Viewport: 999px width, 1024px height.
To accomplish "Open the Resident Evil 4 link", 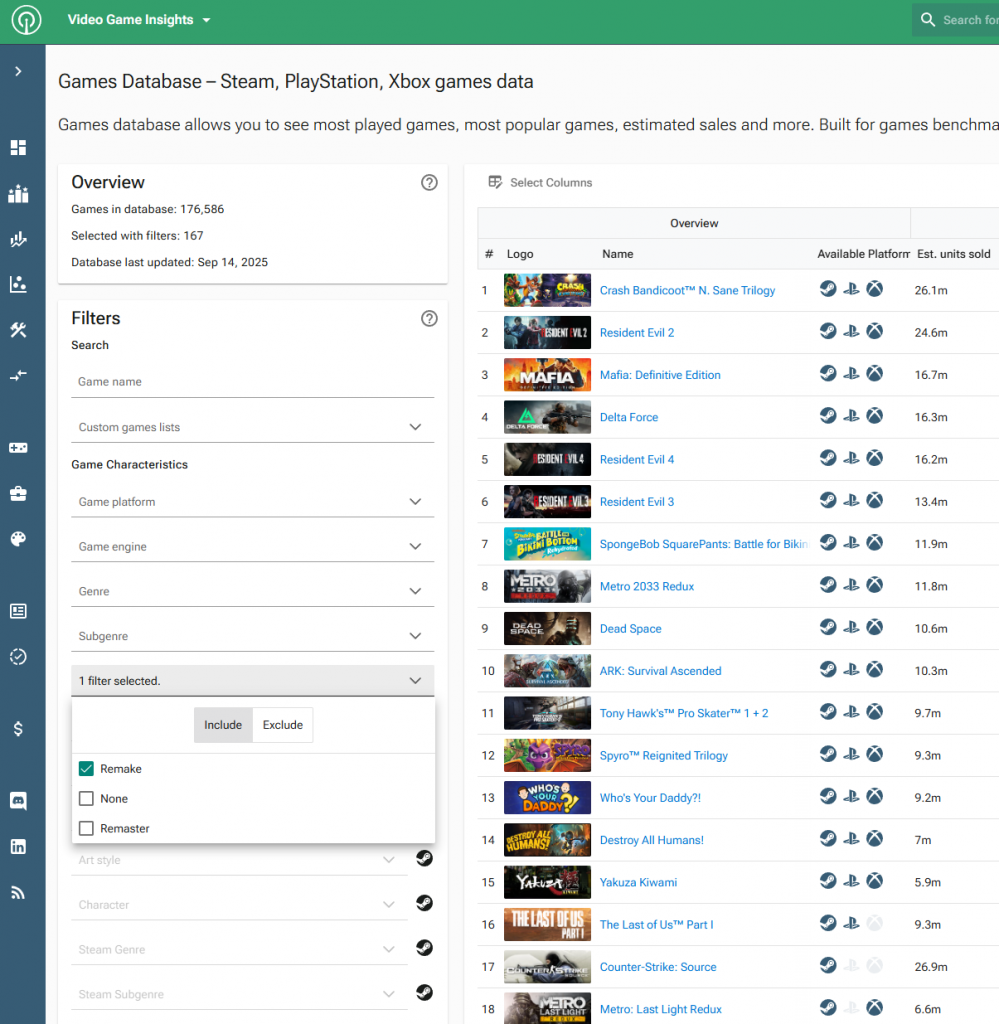I will coord(637,460).
